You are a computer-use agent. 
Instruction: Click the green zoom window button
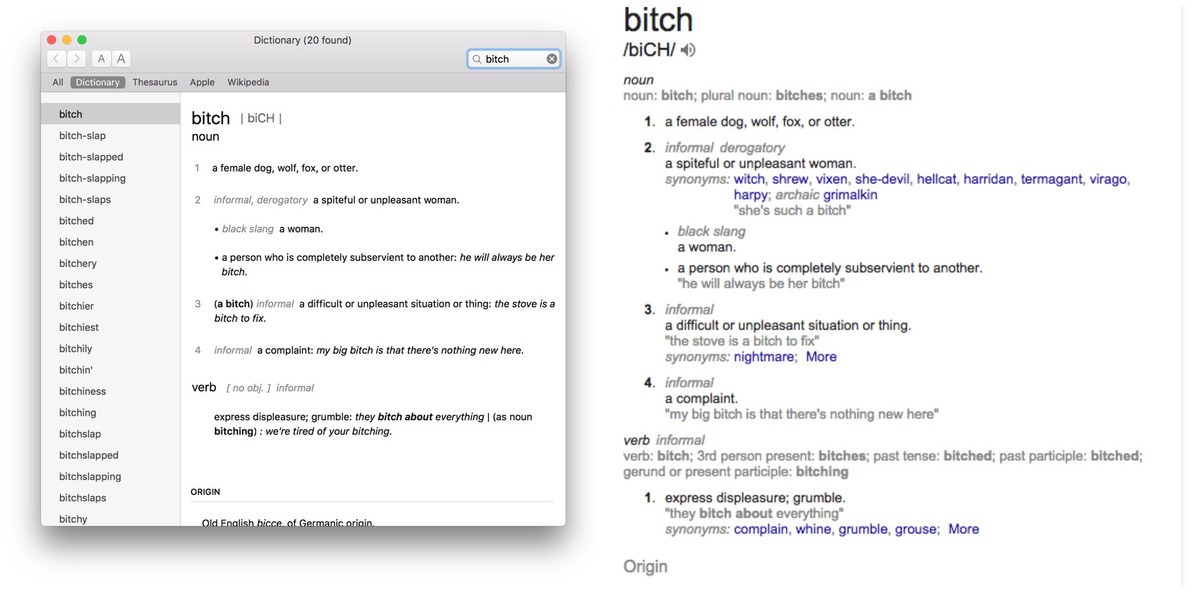click(82, 40)
